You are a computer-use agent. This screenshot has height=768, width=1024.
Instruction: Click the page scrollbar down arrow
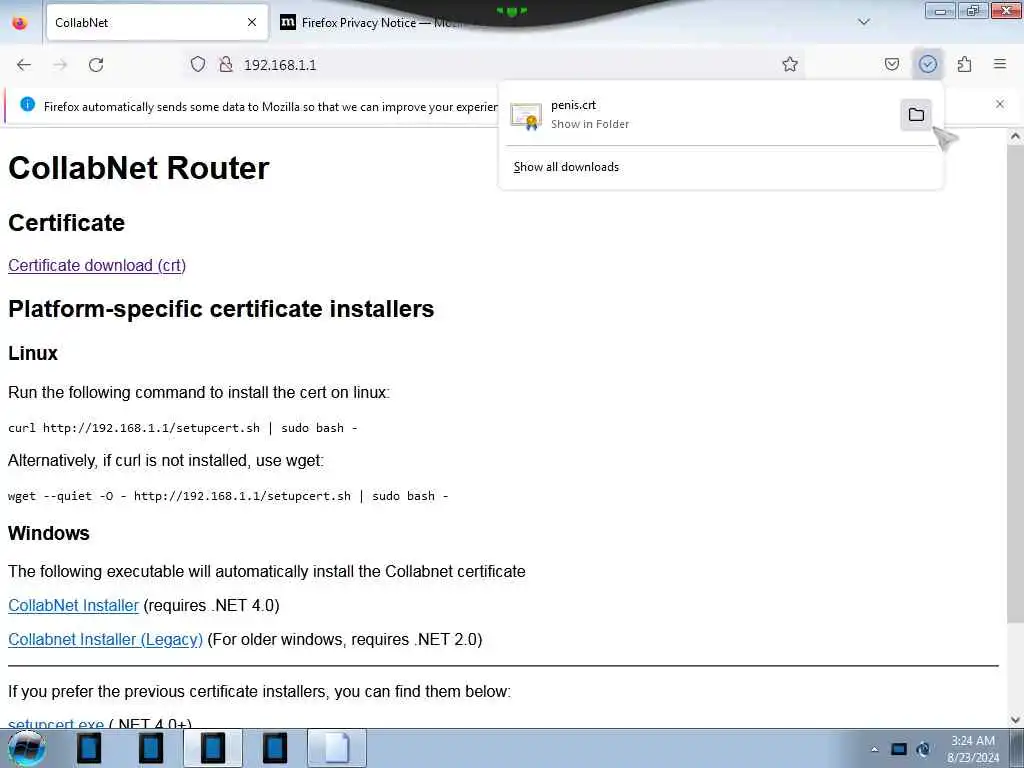[x=1015, y=720]
